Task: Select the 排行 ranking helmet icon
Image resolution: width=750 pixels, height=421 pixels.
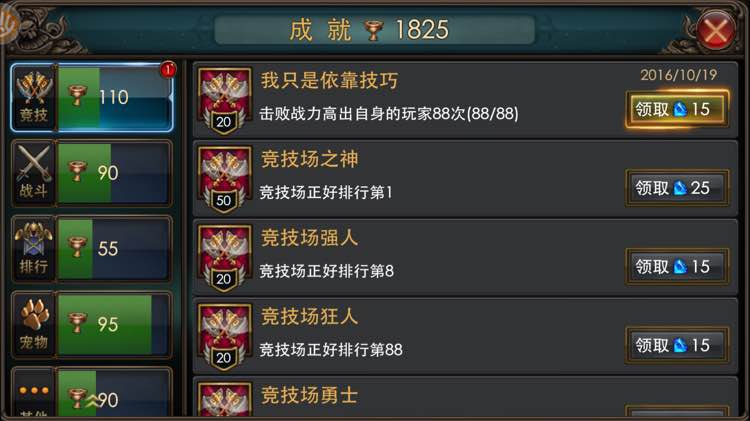Action: click(33, 248)
